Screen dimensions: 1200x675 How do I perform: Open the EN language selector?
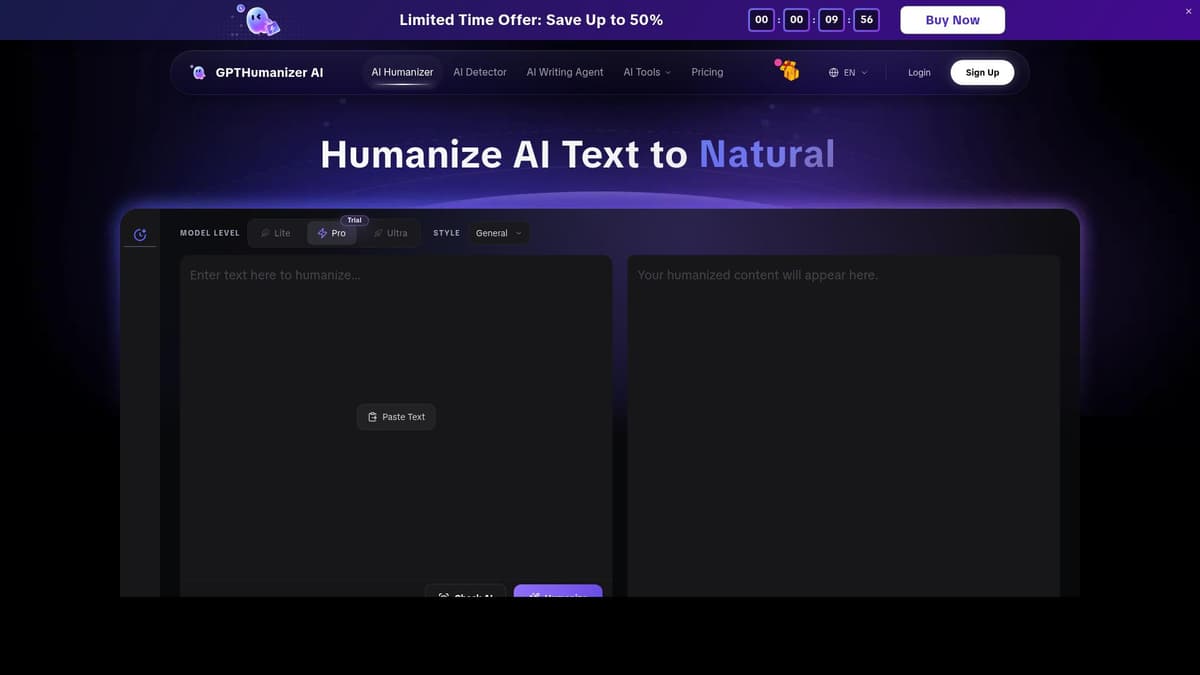[848, 72]
